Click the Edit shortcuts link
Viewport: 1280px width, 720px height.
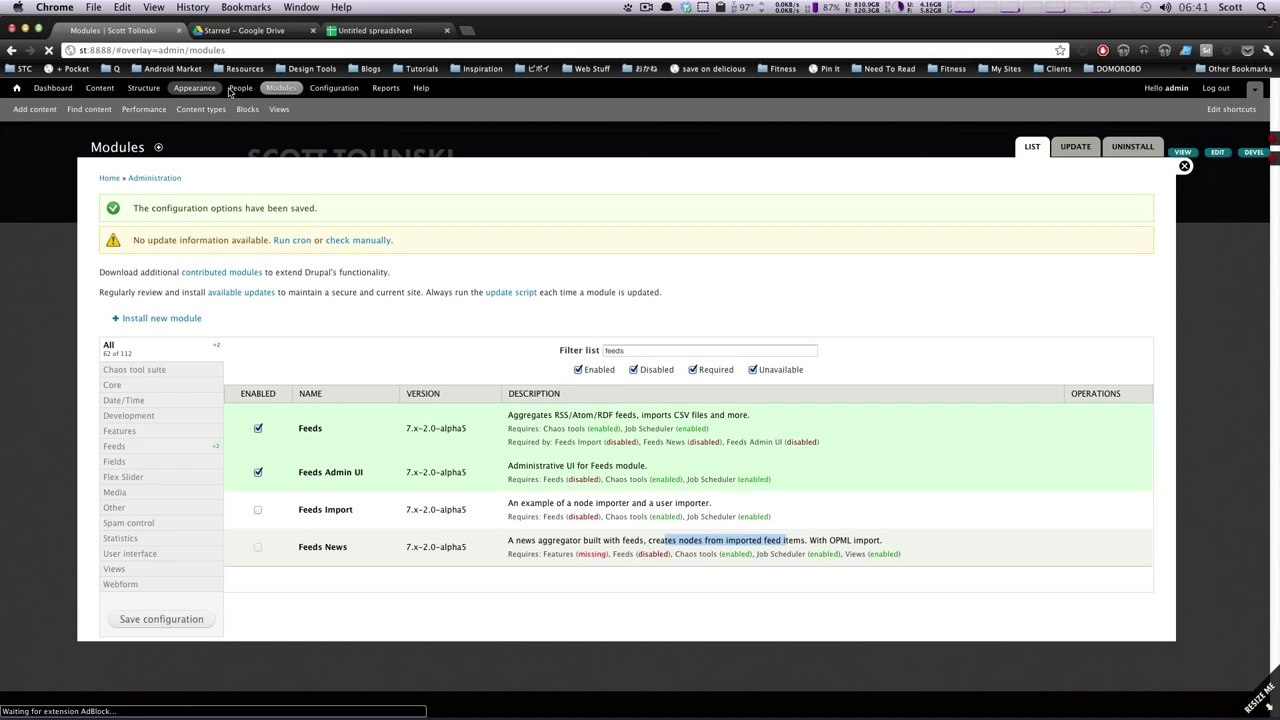tap(1231, 109)
